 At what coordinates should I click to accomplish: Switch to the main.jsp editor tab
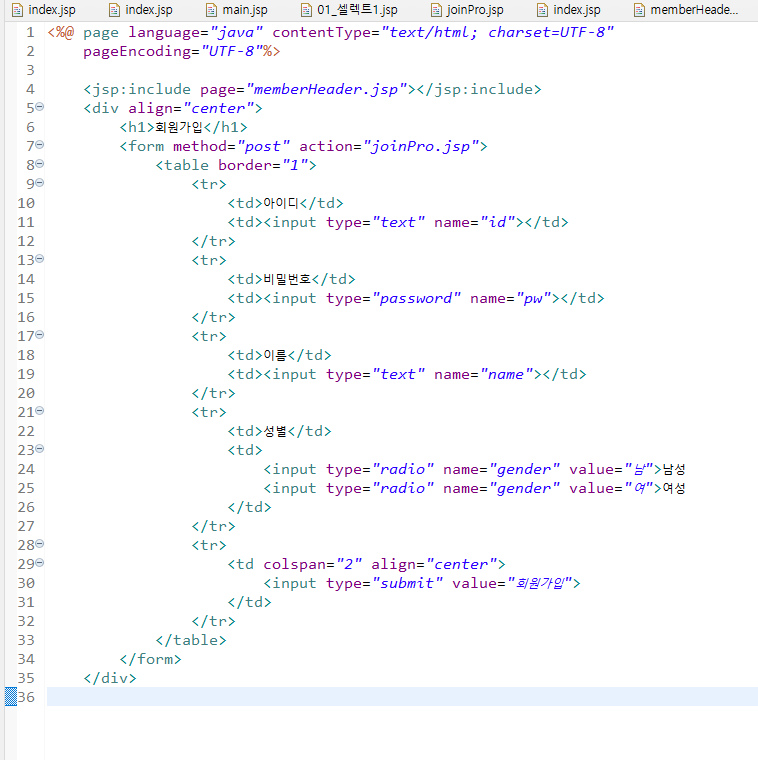237,10
